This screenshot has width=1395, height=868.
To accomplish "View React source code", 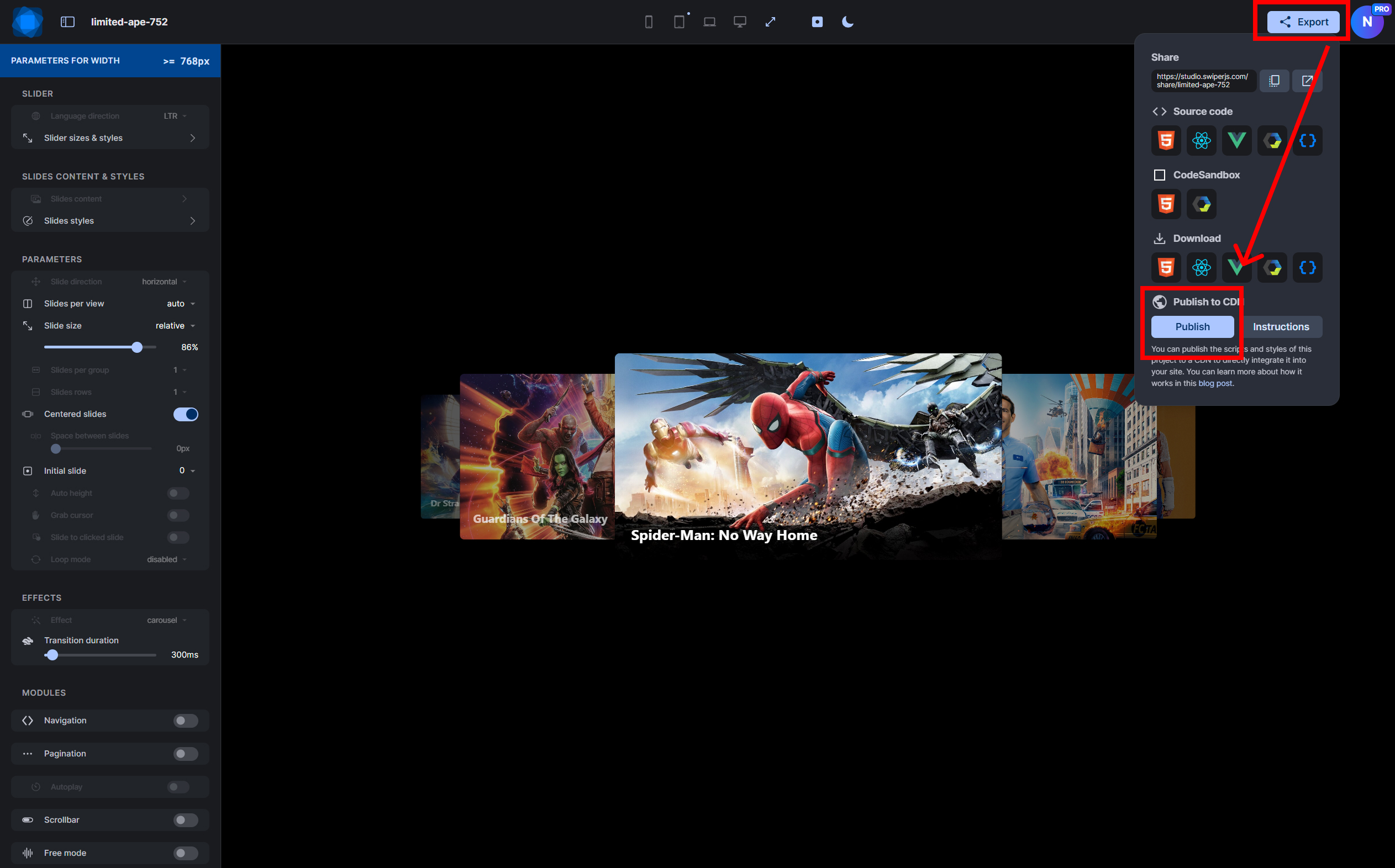I will (x=1202, y=141).
